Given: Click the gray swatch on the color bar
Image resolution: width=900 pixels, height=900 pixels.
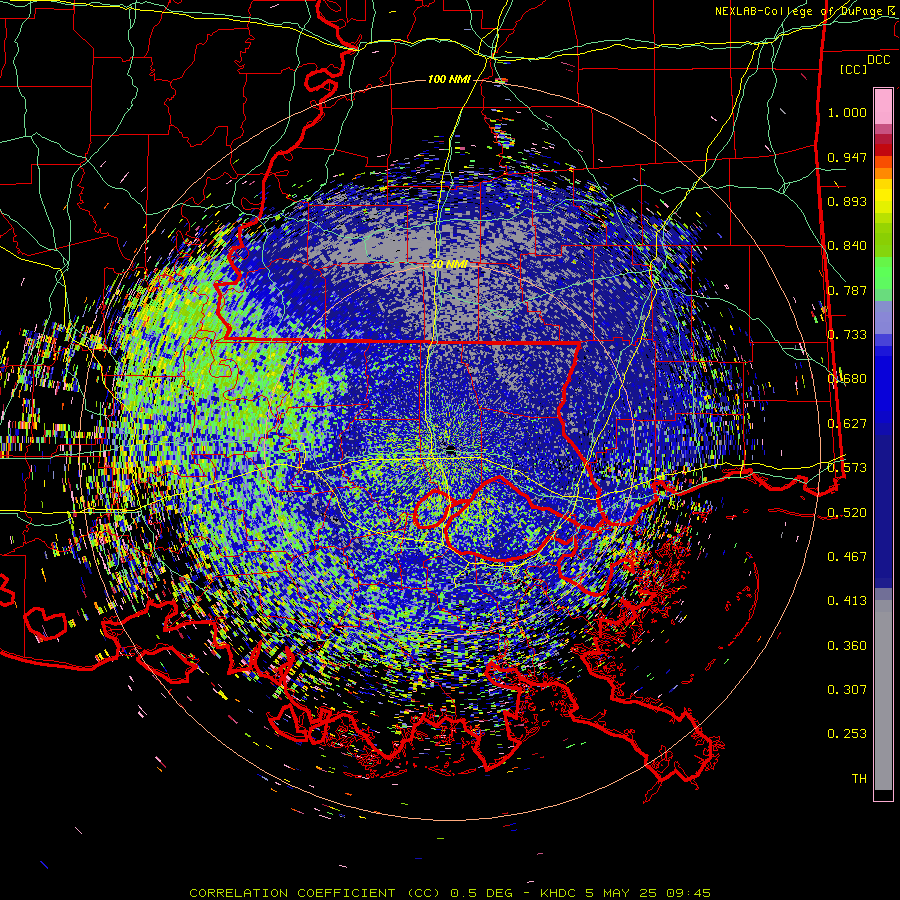Looking at the screenshot, I should tap(883, 695).
